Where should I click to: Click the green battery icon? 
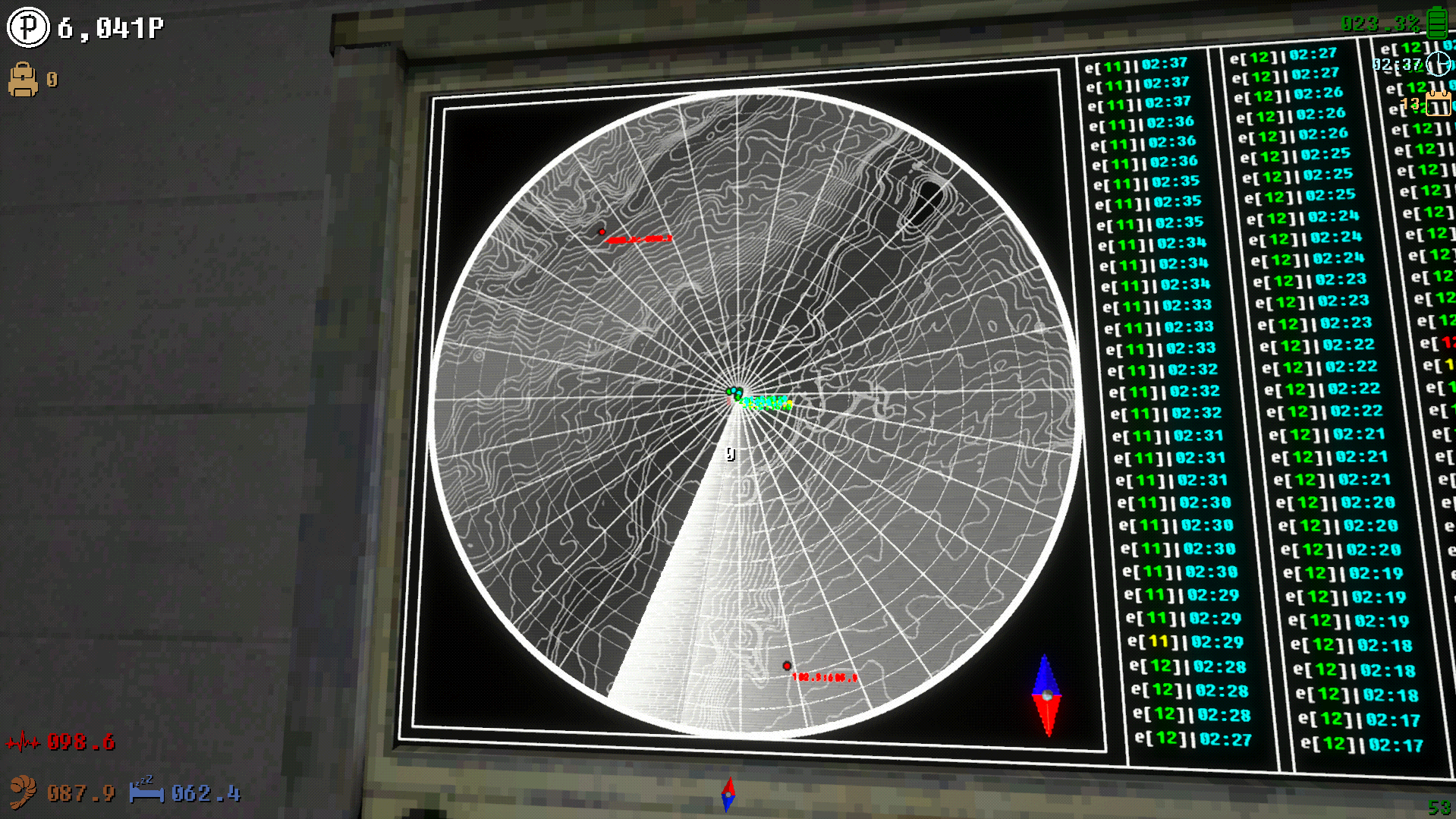(1437, 22)
